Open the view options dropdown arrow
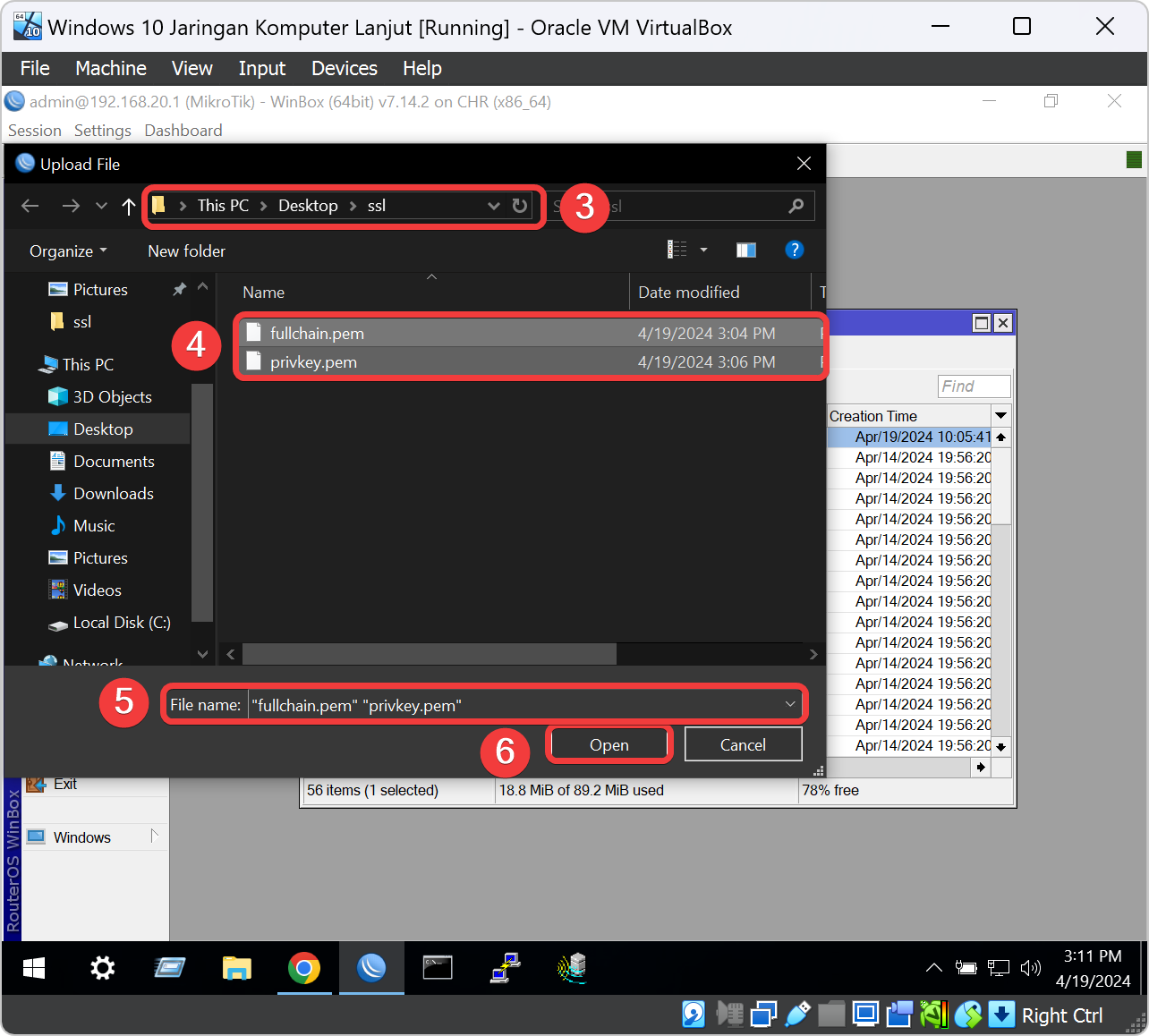The width and height of the screenshot is (1149, 1036). point(703,250)
